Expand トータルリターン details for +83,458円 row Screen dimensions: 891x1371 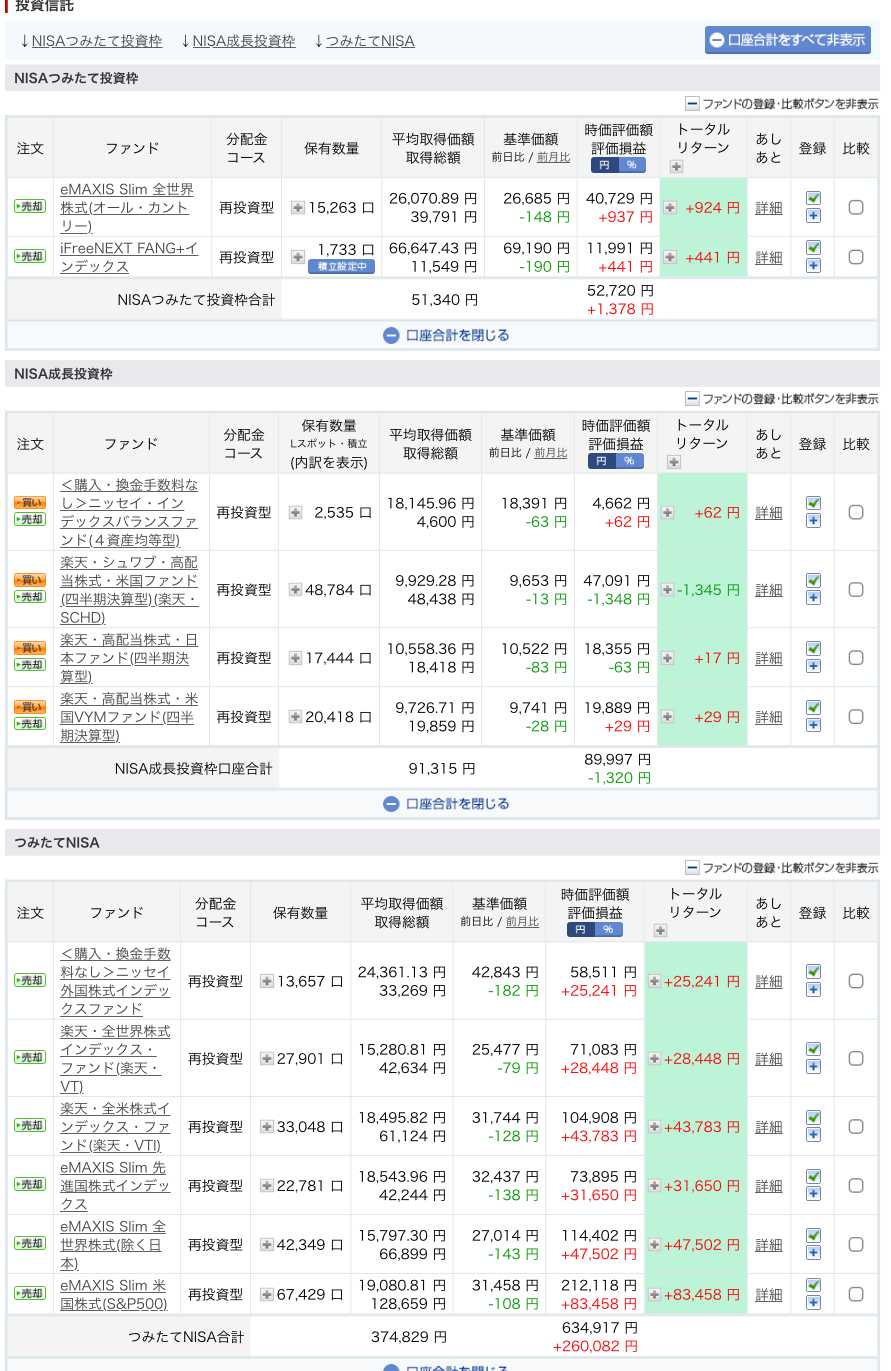(654, 1294)
